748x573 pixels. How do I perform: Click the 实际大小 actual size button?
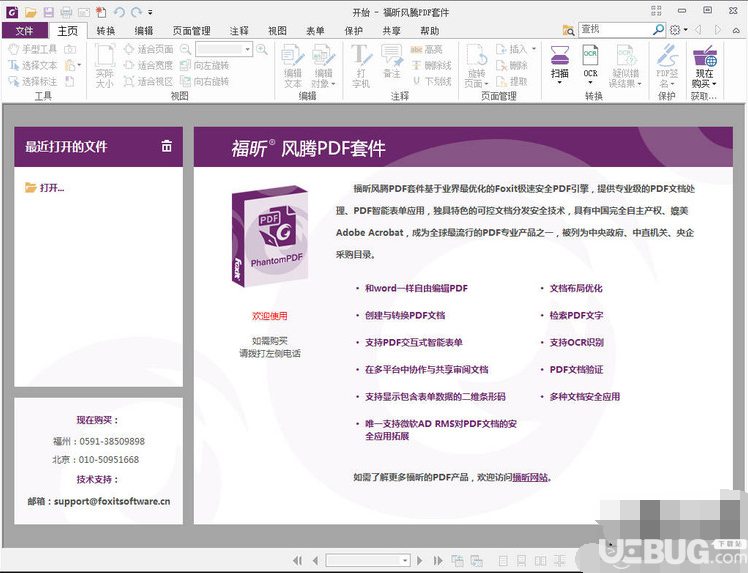(104, 66)
